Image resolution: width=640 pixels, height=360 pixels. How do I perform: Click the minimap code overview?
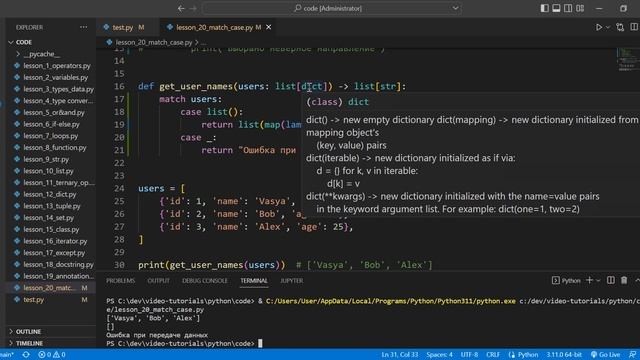(x=627, y=60)
